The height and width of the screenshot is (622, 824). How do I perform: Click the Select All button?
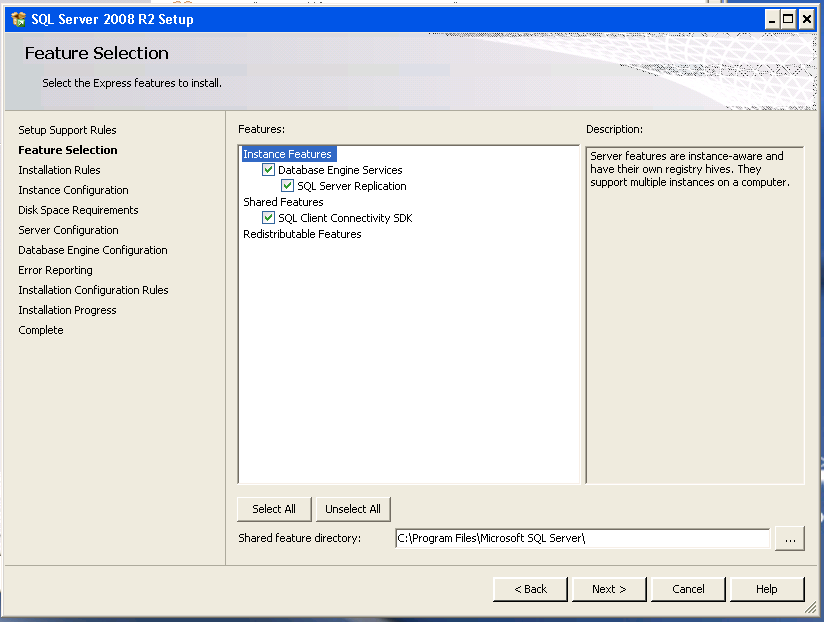tap(274, 509)
